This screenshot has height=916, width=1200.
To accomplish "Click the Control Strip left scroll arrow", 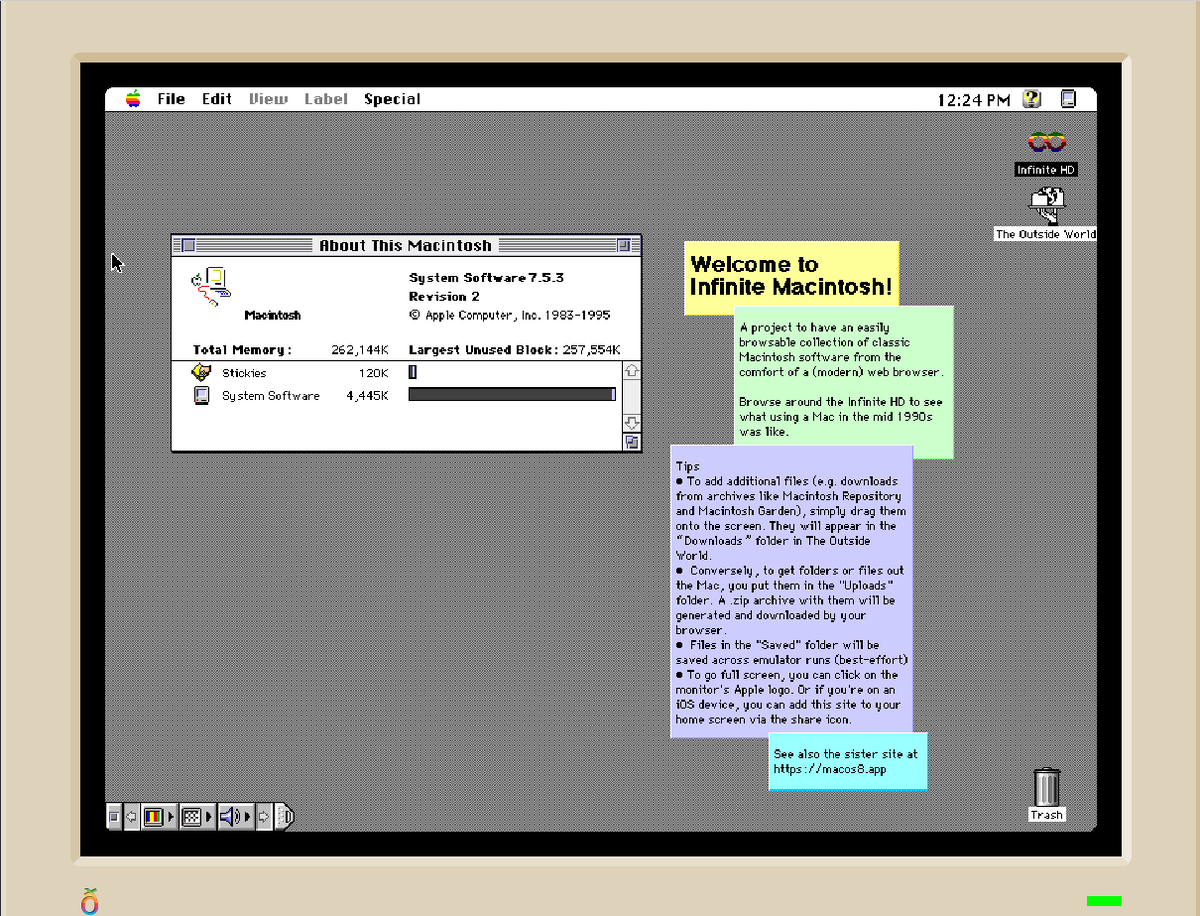I will tap(131, 817).
